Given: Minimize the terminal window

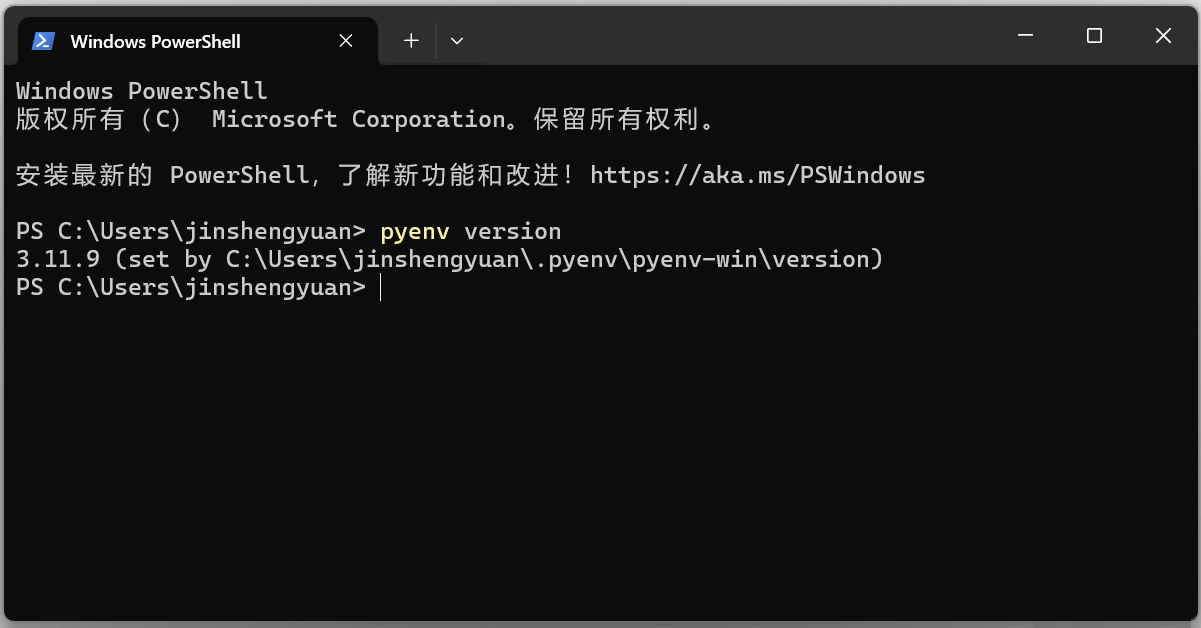Looking at the screenshot, I should [x=1025, y=36].
